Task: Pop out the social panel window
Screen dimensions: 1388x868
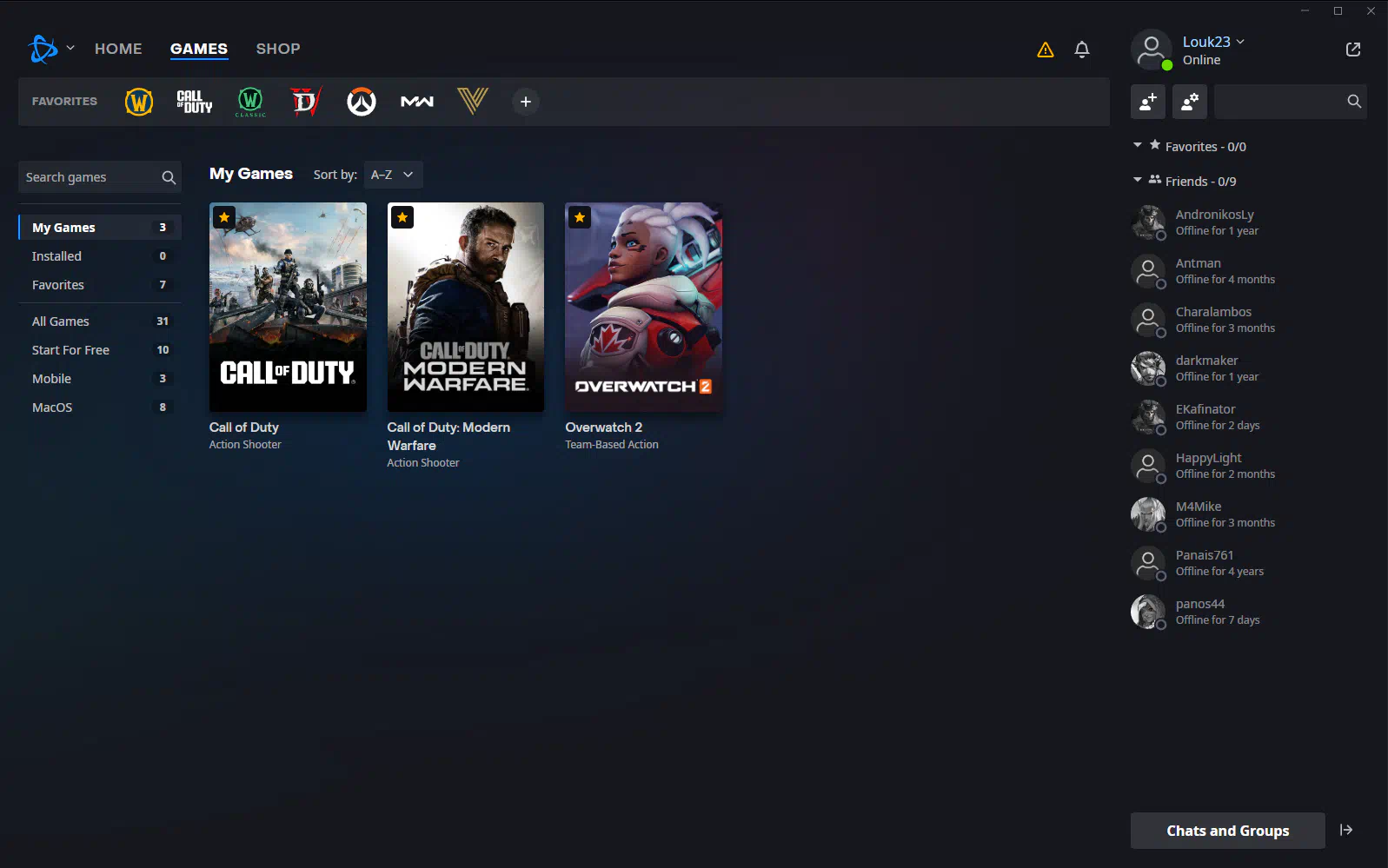Action: click(x=1353, y=50)
